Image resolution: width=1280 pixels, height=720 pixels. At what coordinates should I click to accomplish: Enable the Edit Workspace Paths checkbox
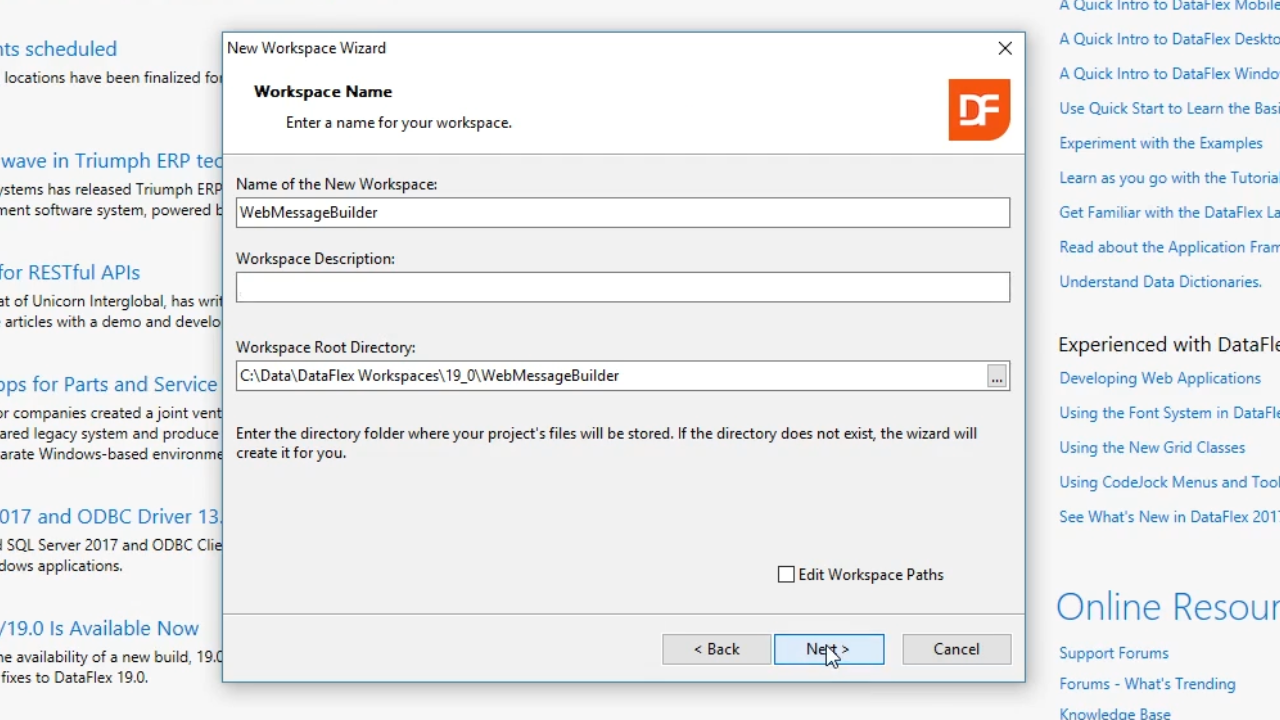click(786, 575)
